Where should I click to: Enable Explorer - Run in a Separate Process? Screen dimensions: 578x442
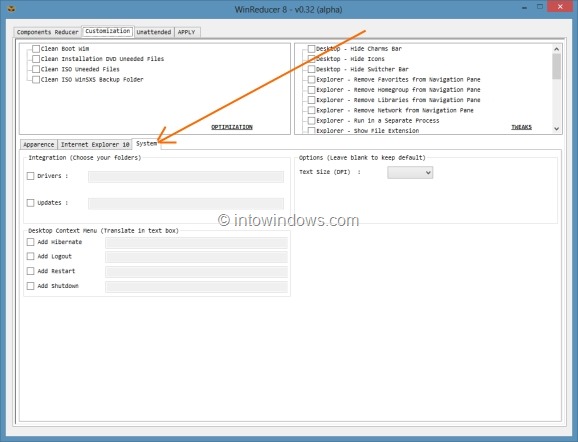311,121
